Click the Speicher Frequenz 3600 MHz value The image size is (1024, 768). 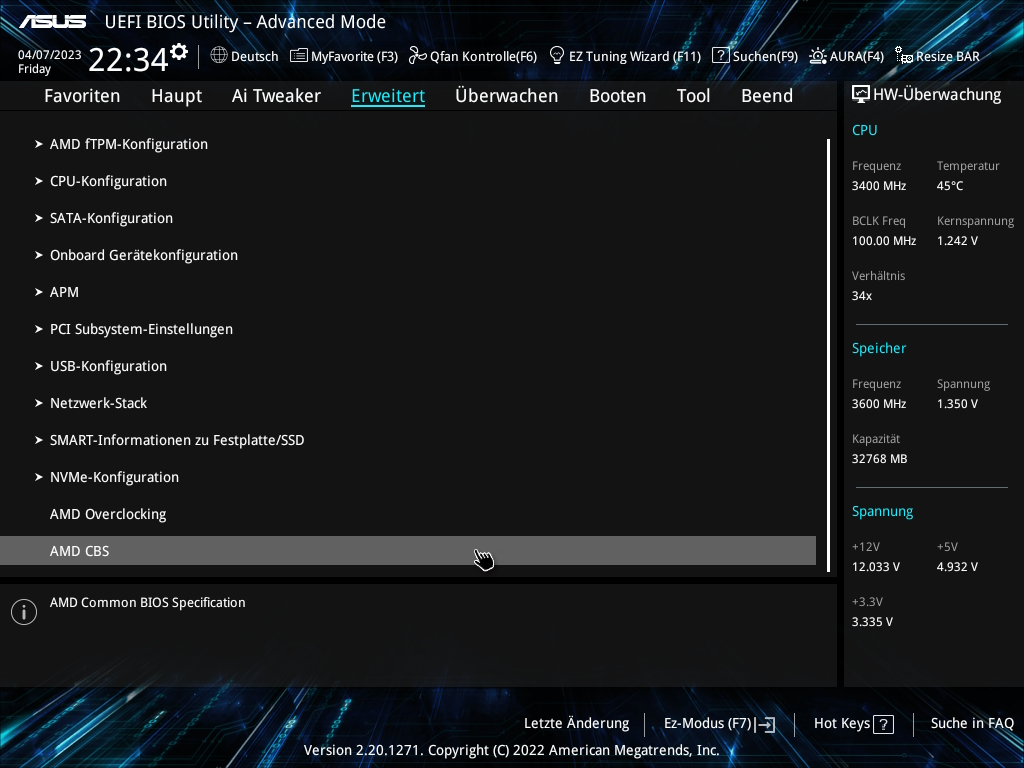[879, 404]
